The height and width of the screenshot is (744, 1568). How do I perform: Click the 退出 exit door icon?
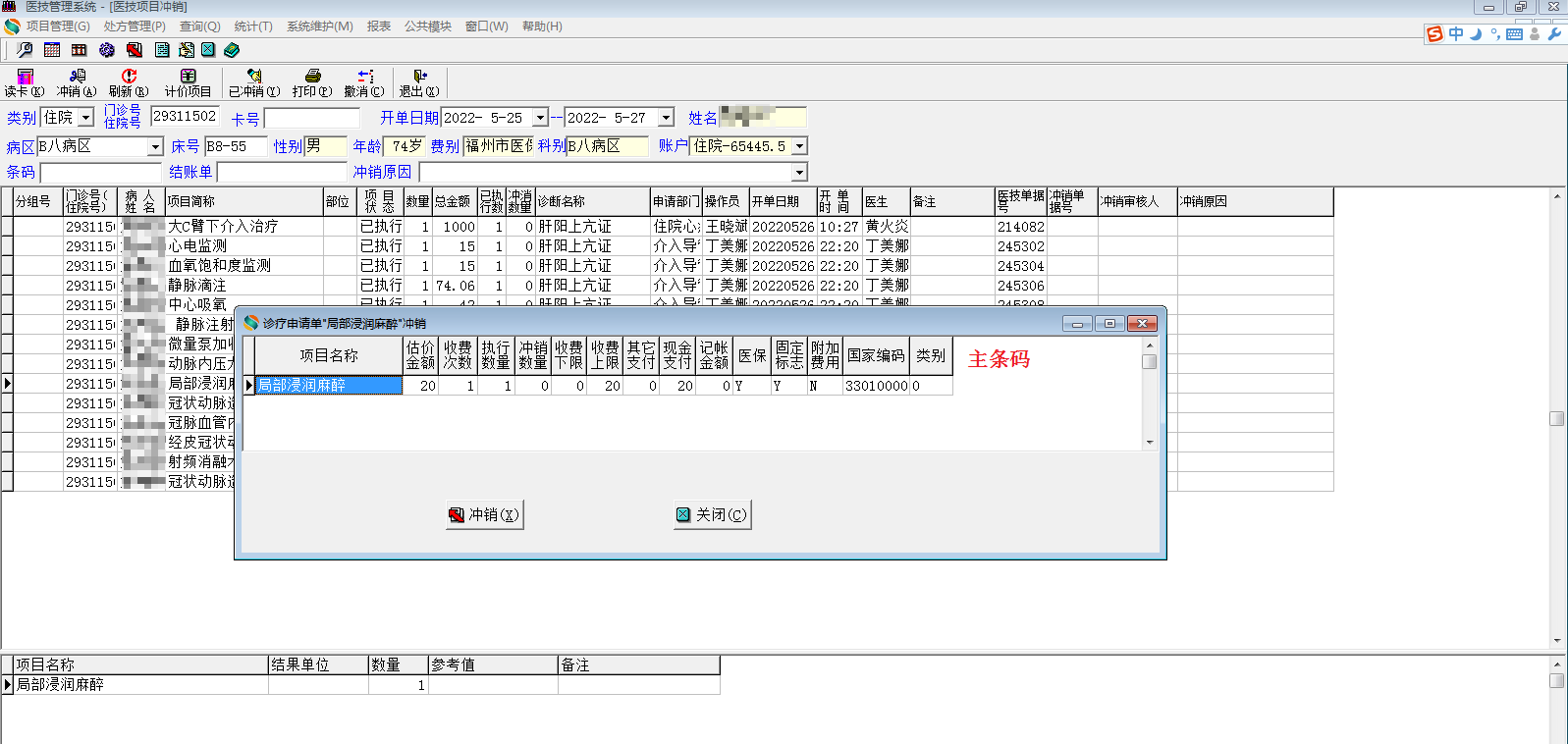pyautogui.click(x=419, y=77)
